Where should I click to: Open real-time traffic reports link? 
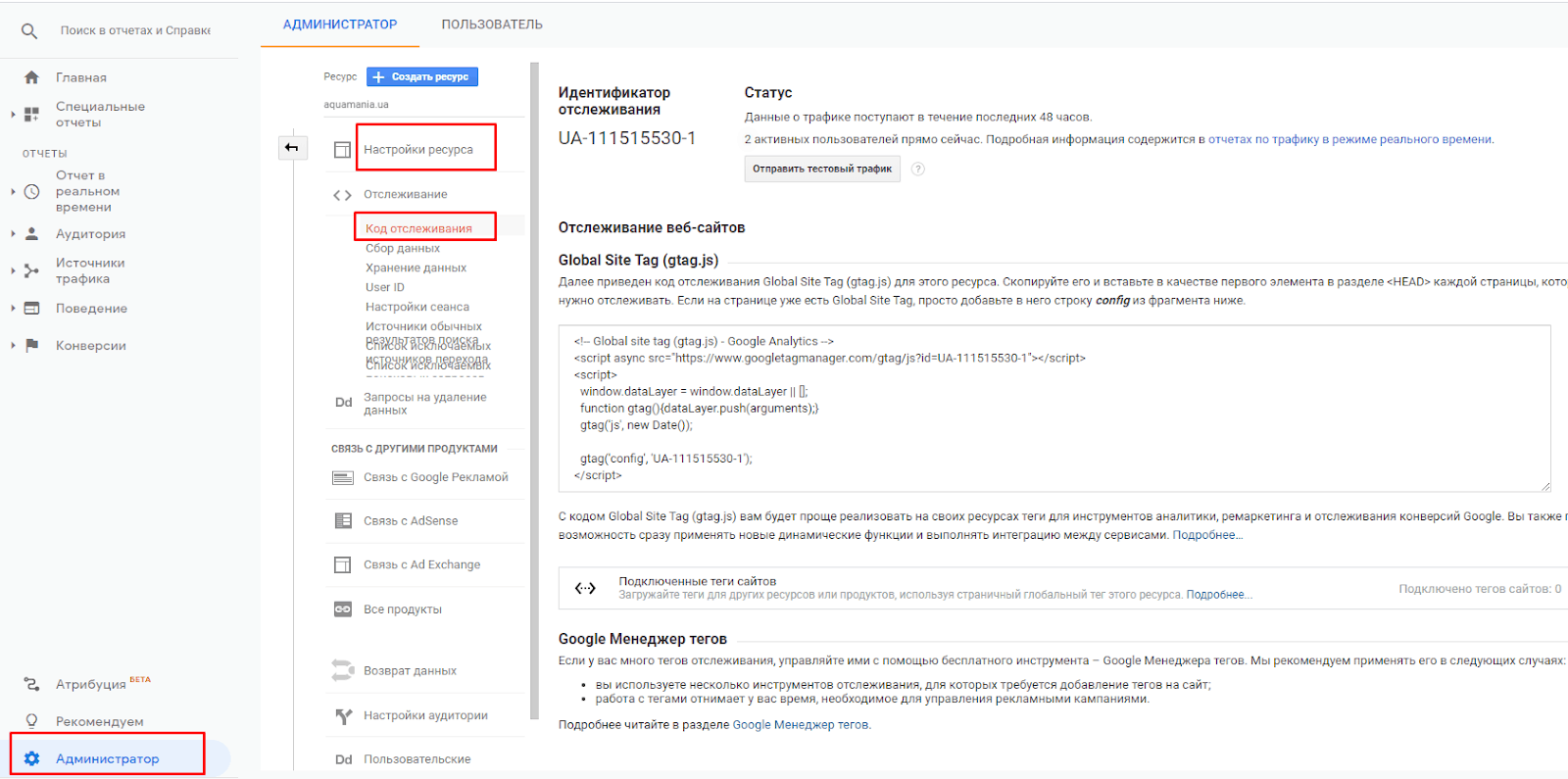point(1349,140)
